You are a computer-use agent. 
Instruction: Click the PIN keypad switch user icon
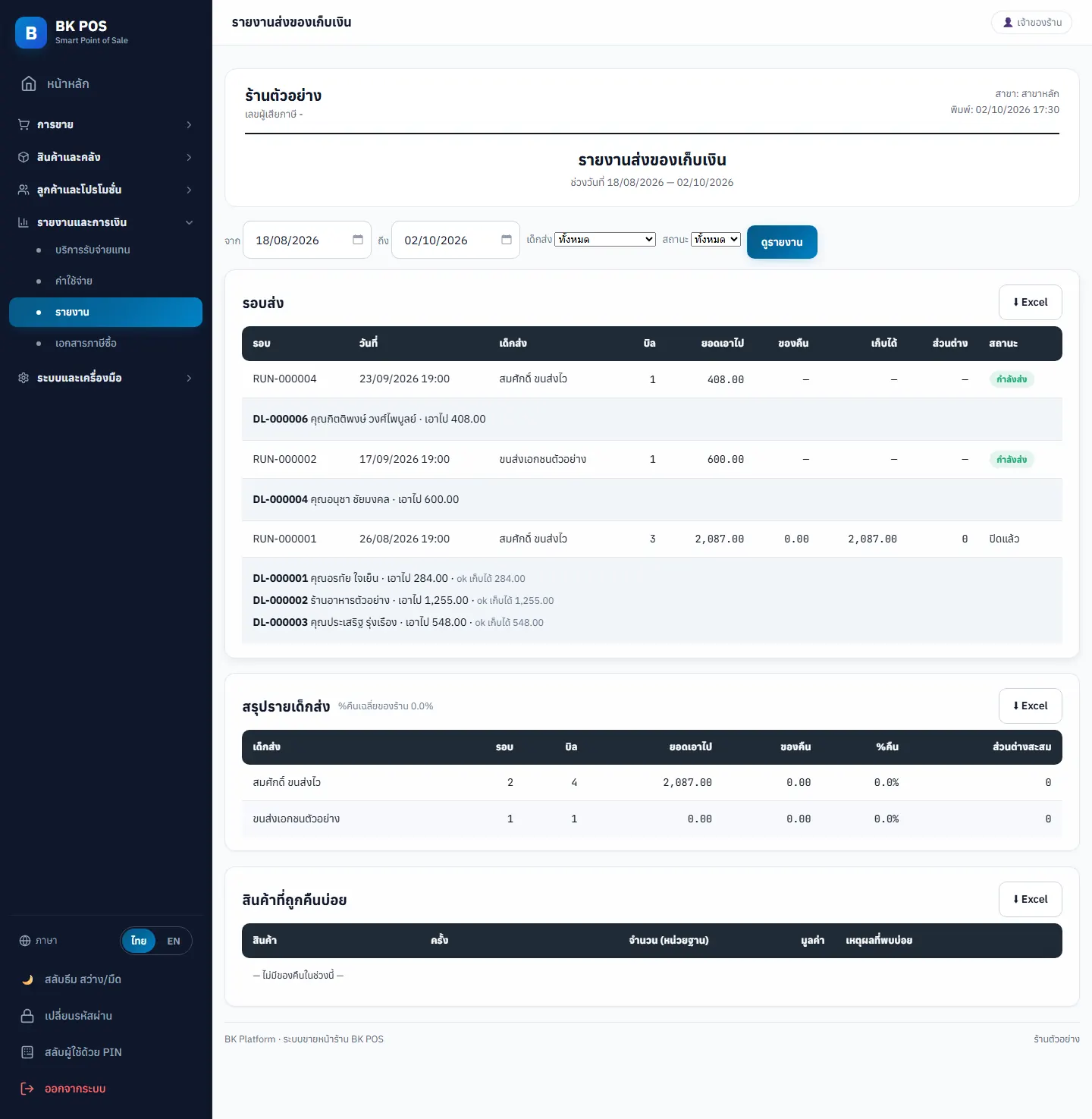point(27,1052)
